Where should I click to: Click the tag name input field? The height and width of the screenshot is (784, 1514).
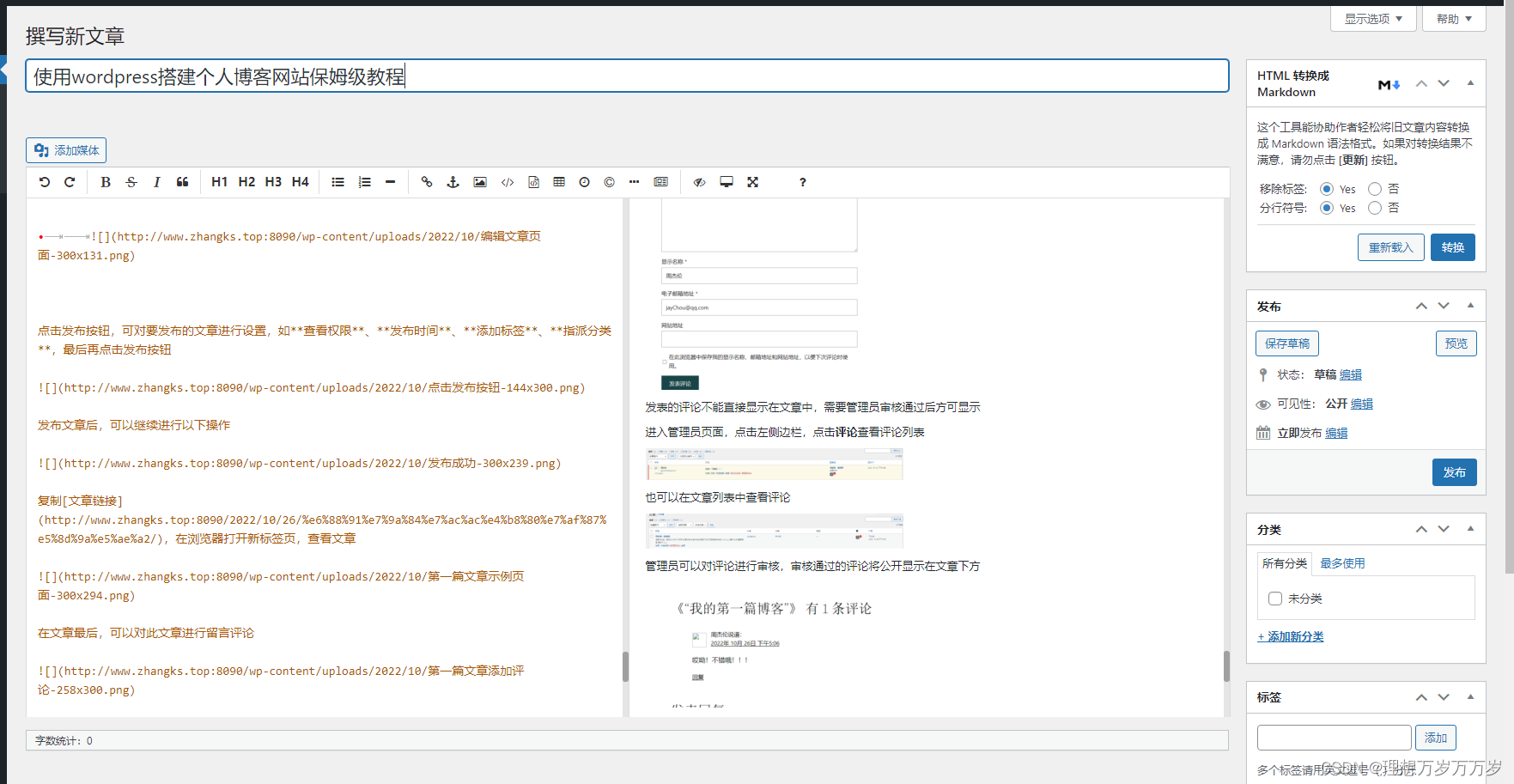(x=1334, y=738)
